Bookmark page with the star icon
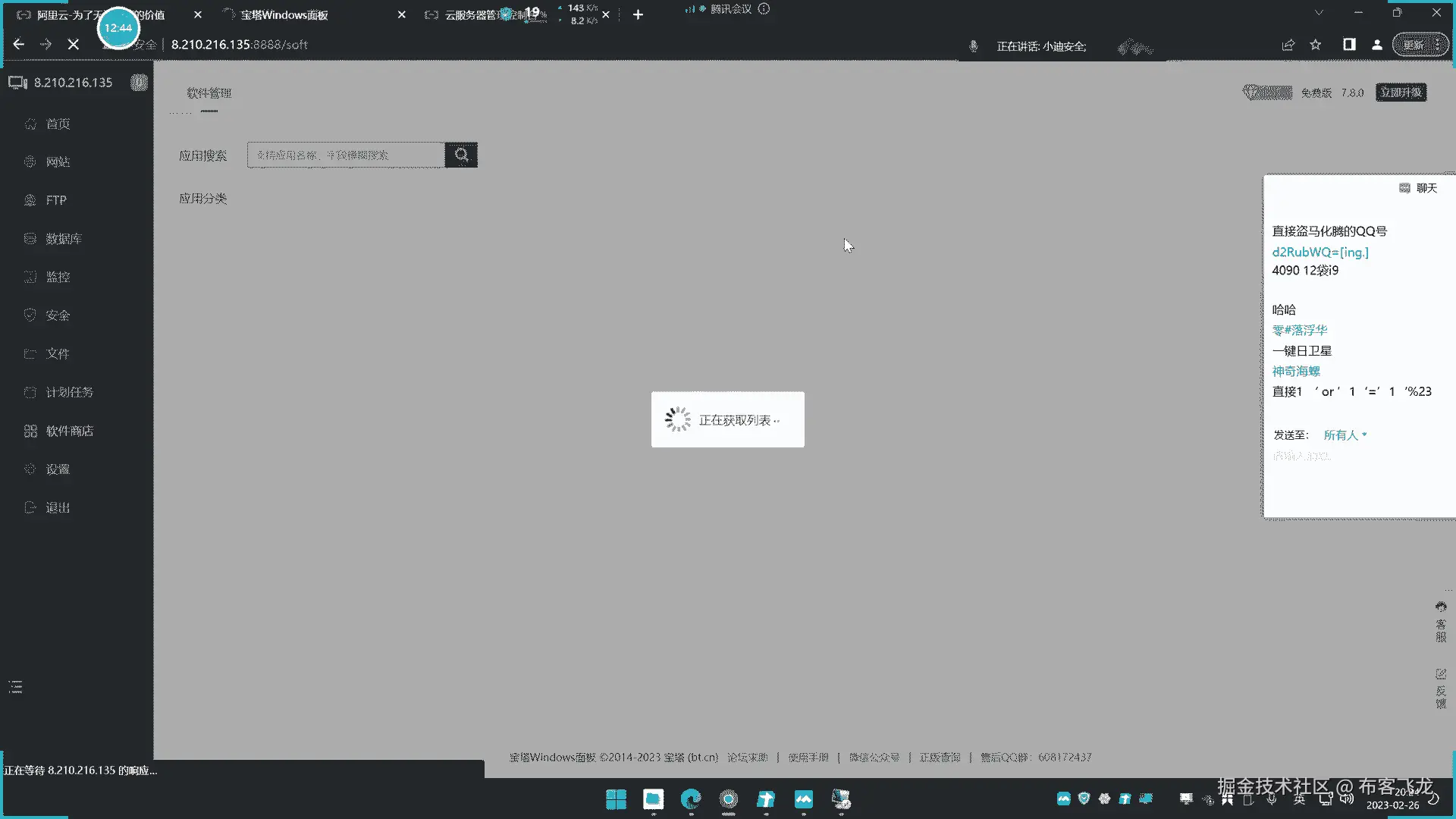Image resolution: width=1456 pixels, height=819 pixels. click(x=1316, y=45)
